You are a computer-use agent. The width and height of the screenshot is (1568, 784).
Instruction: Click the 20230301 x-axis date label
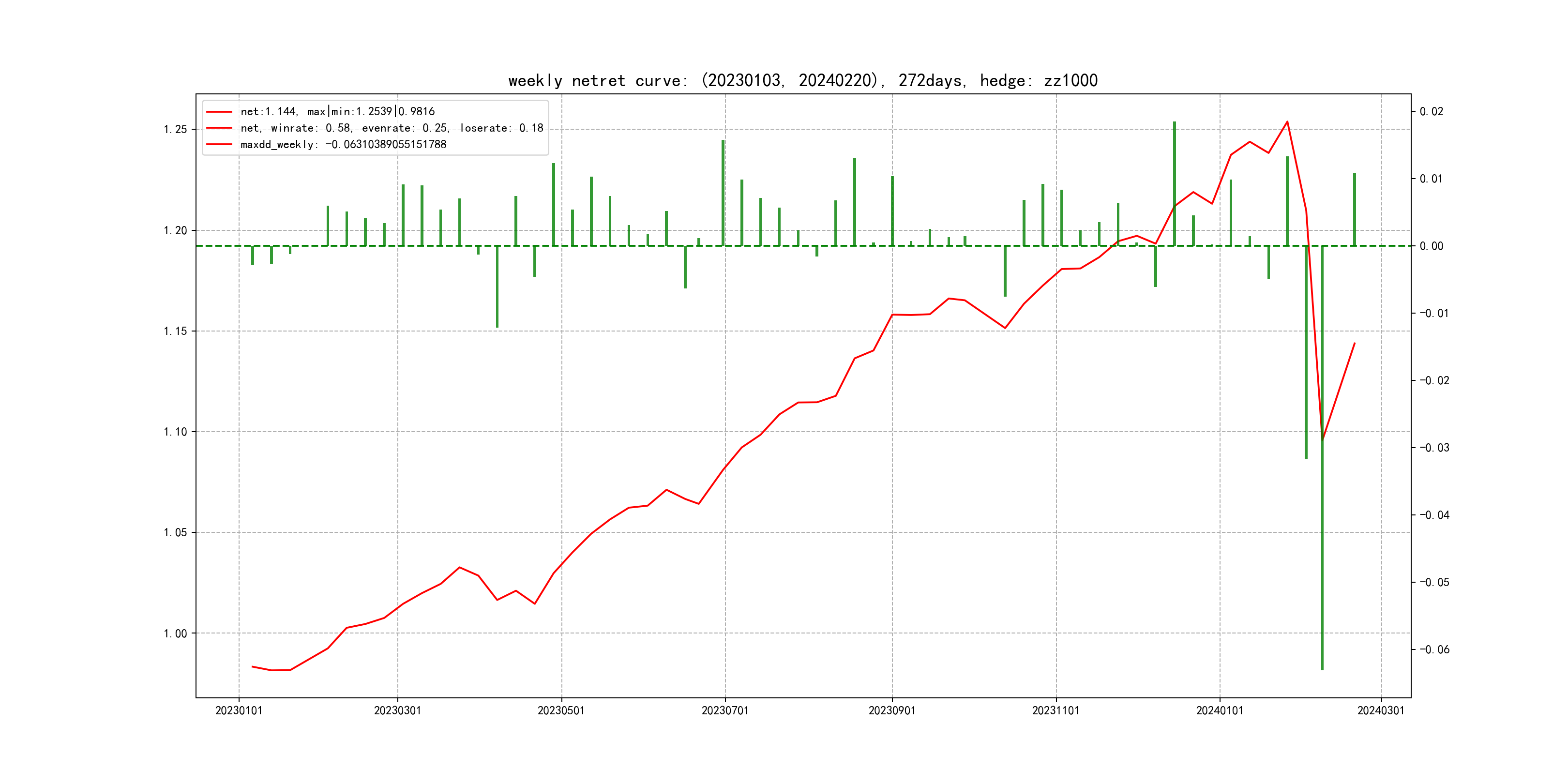tap(397, 710)
